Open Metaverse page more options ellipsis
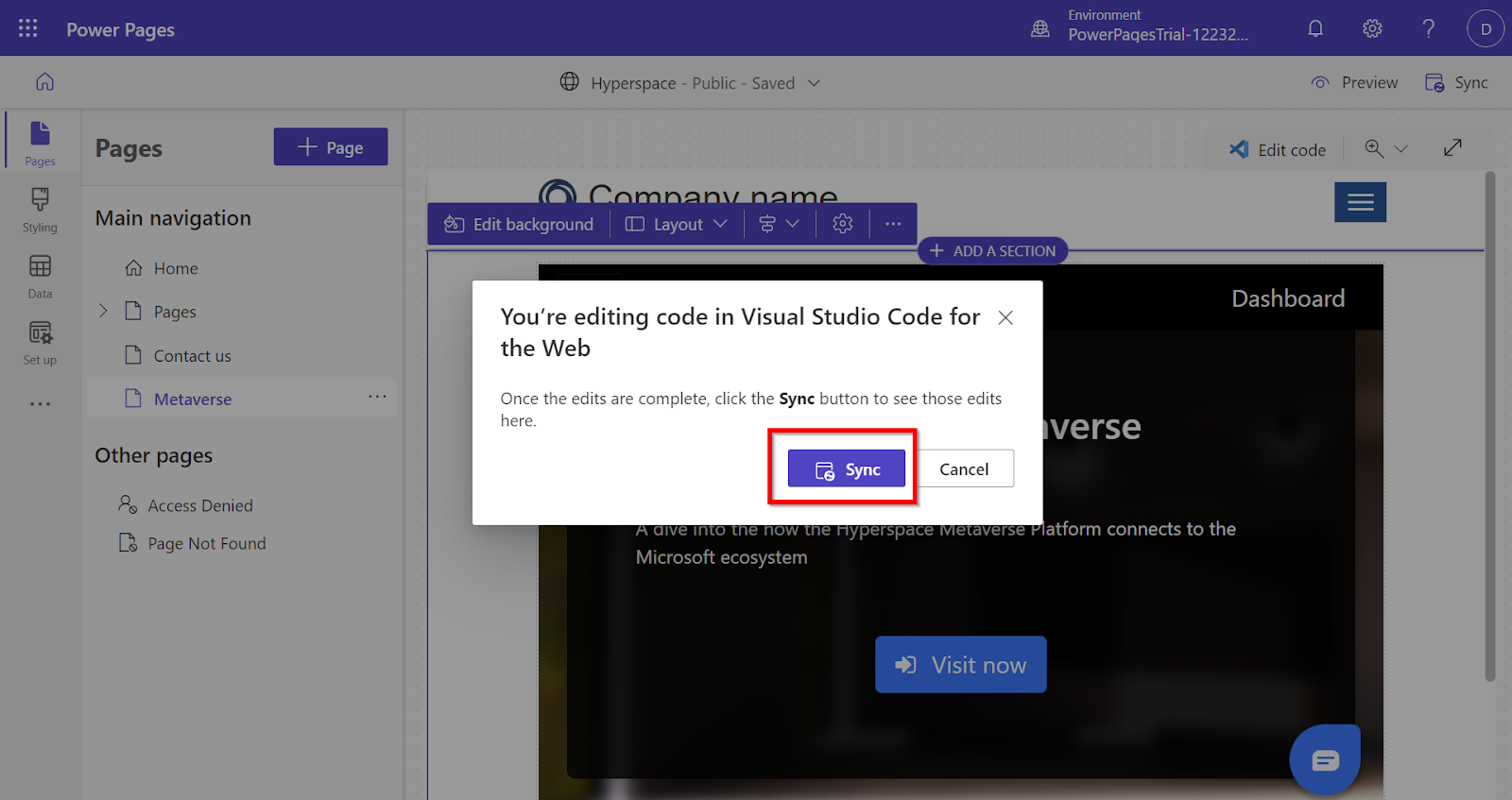 (x=377, y=397)
